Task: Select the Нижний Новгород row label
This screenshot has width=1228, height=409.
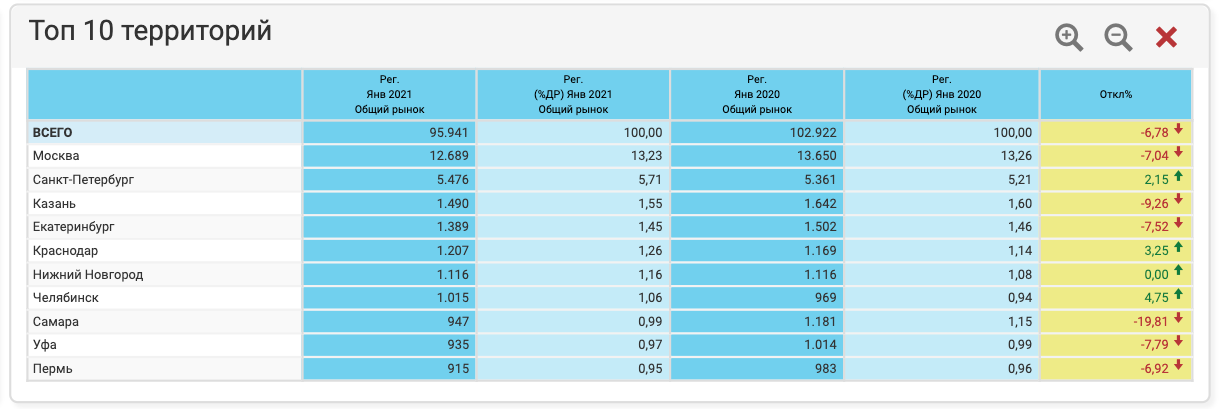Action: click(87, 274)
